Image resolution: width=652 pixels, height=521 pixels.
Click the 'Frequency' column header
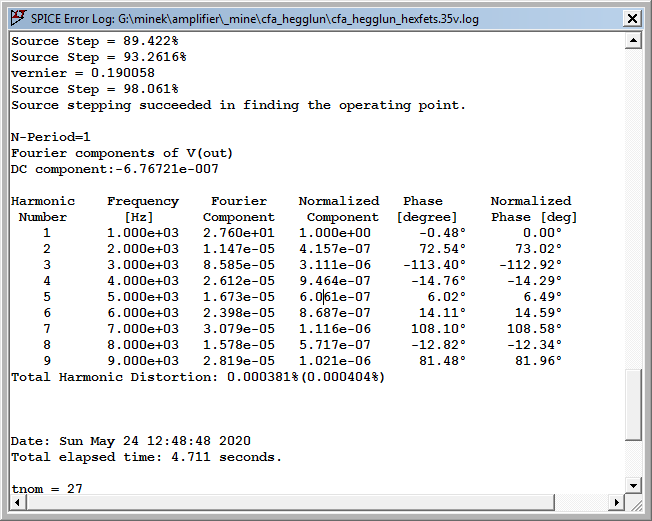click(x=143, y=201)
